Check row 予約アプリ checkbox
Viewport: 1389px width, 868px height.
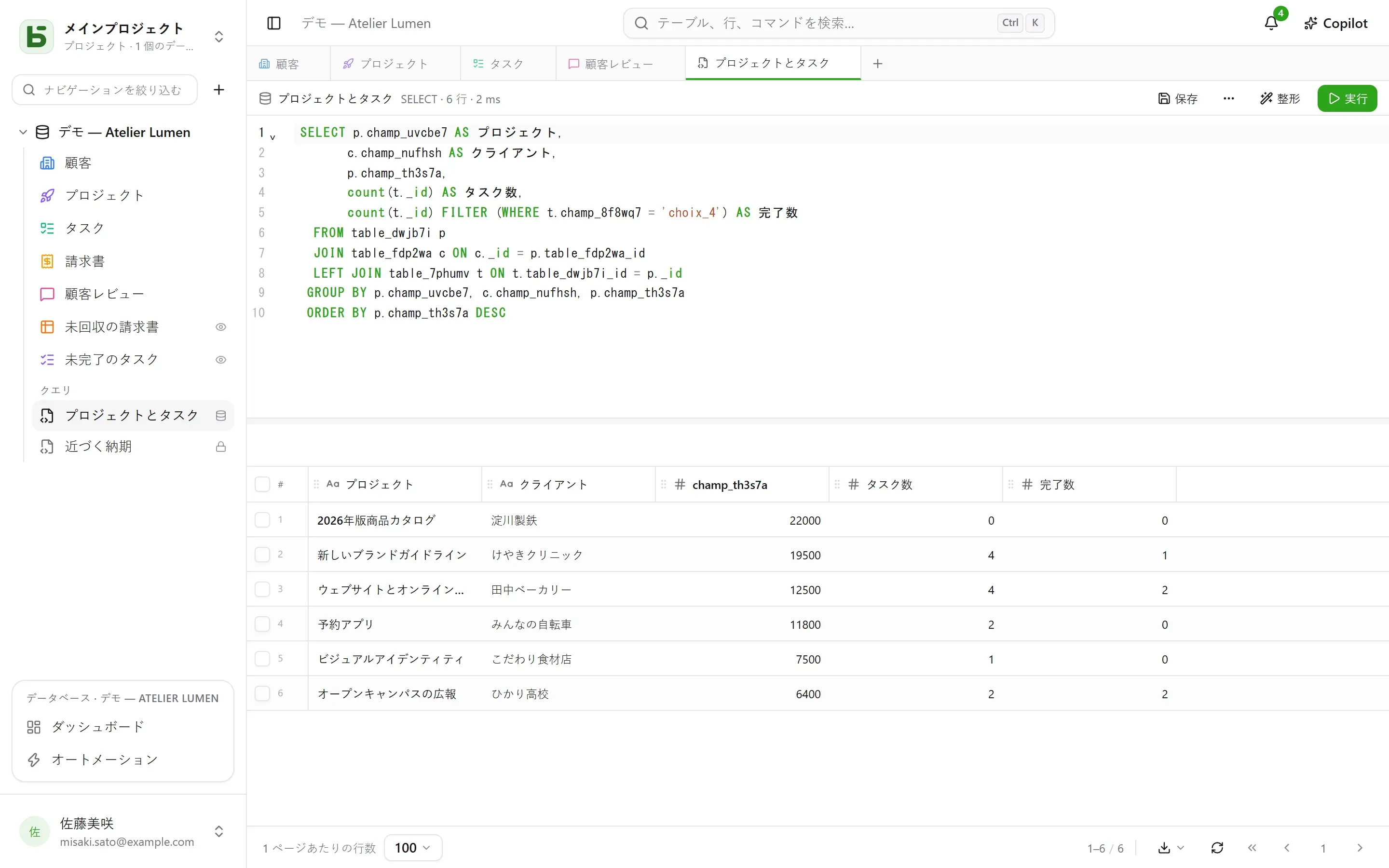[262, 624]
